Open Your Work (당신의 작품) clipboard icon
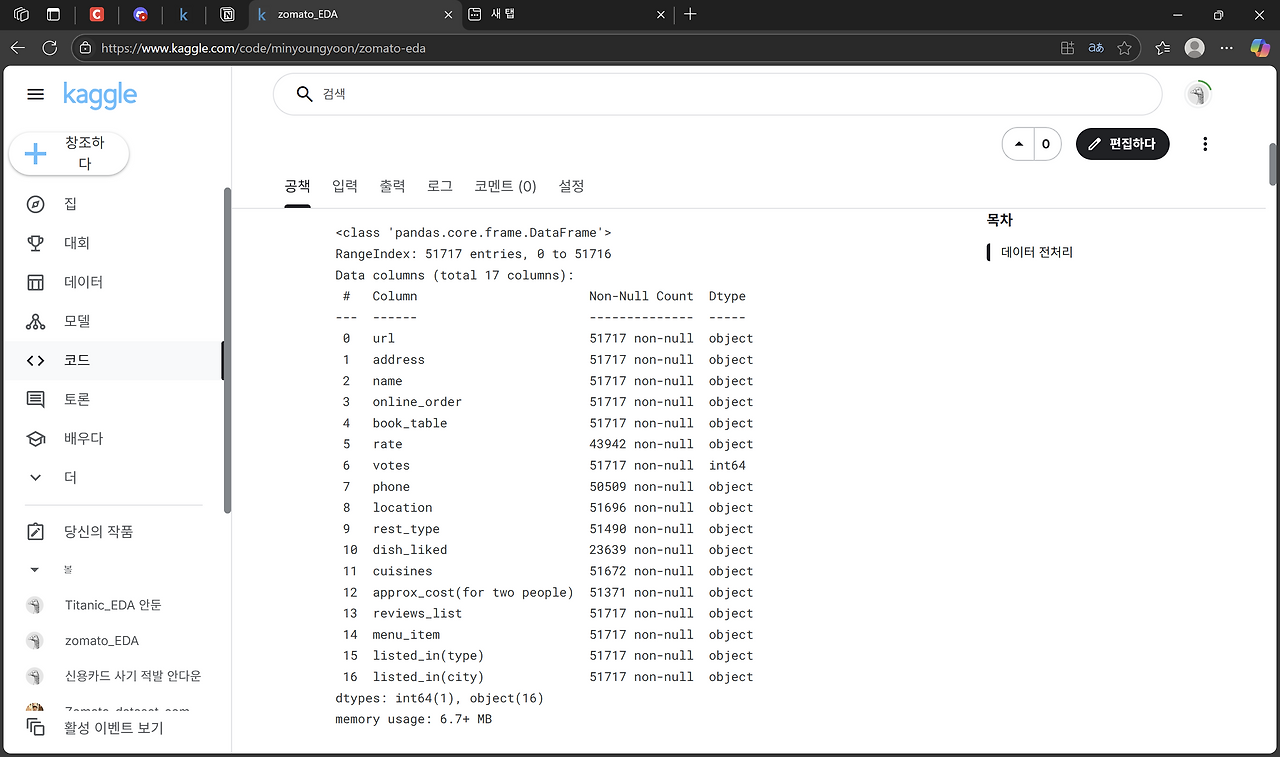 coord(35,532)
